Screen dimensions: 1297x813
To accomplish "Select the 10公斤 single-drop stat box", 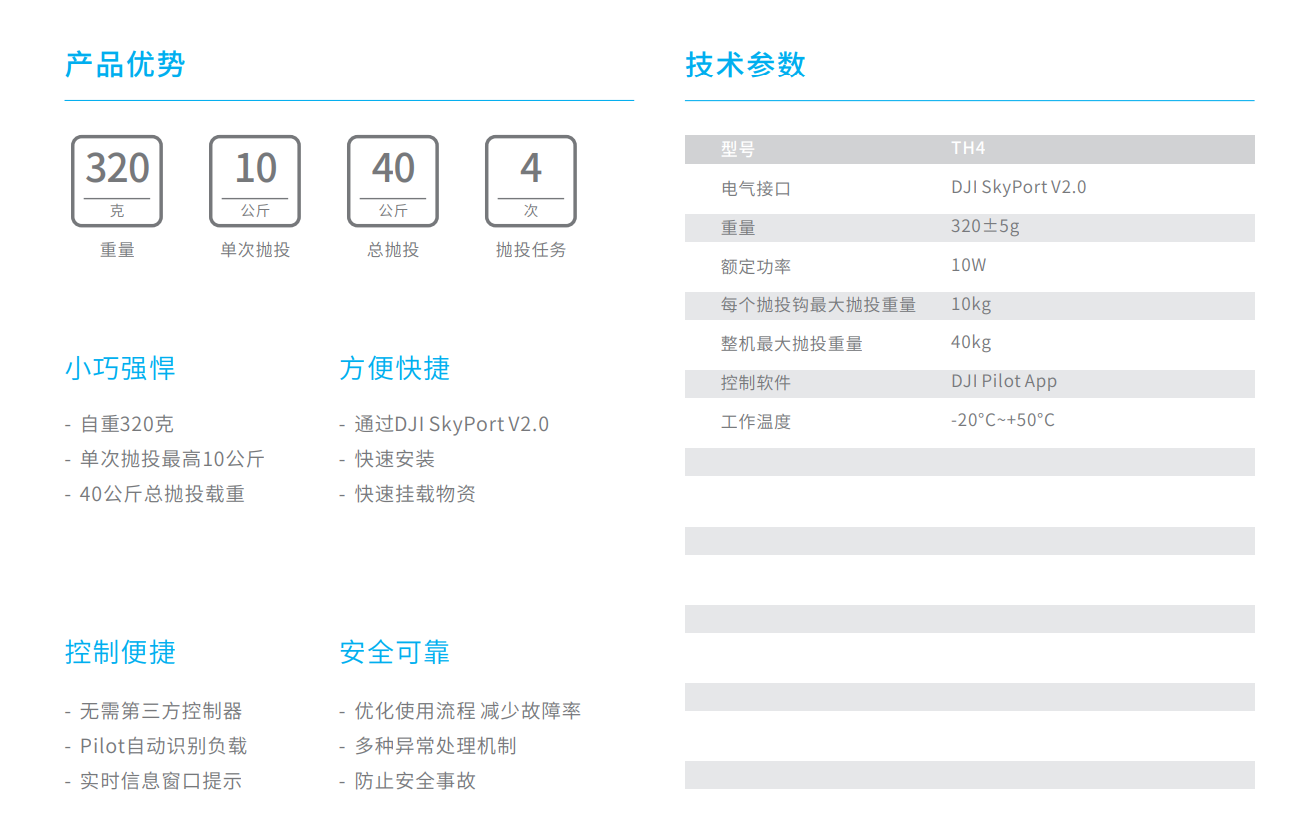I will click(x=254, y=181).
